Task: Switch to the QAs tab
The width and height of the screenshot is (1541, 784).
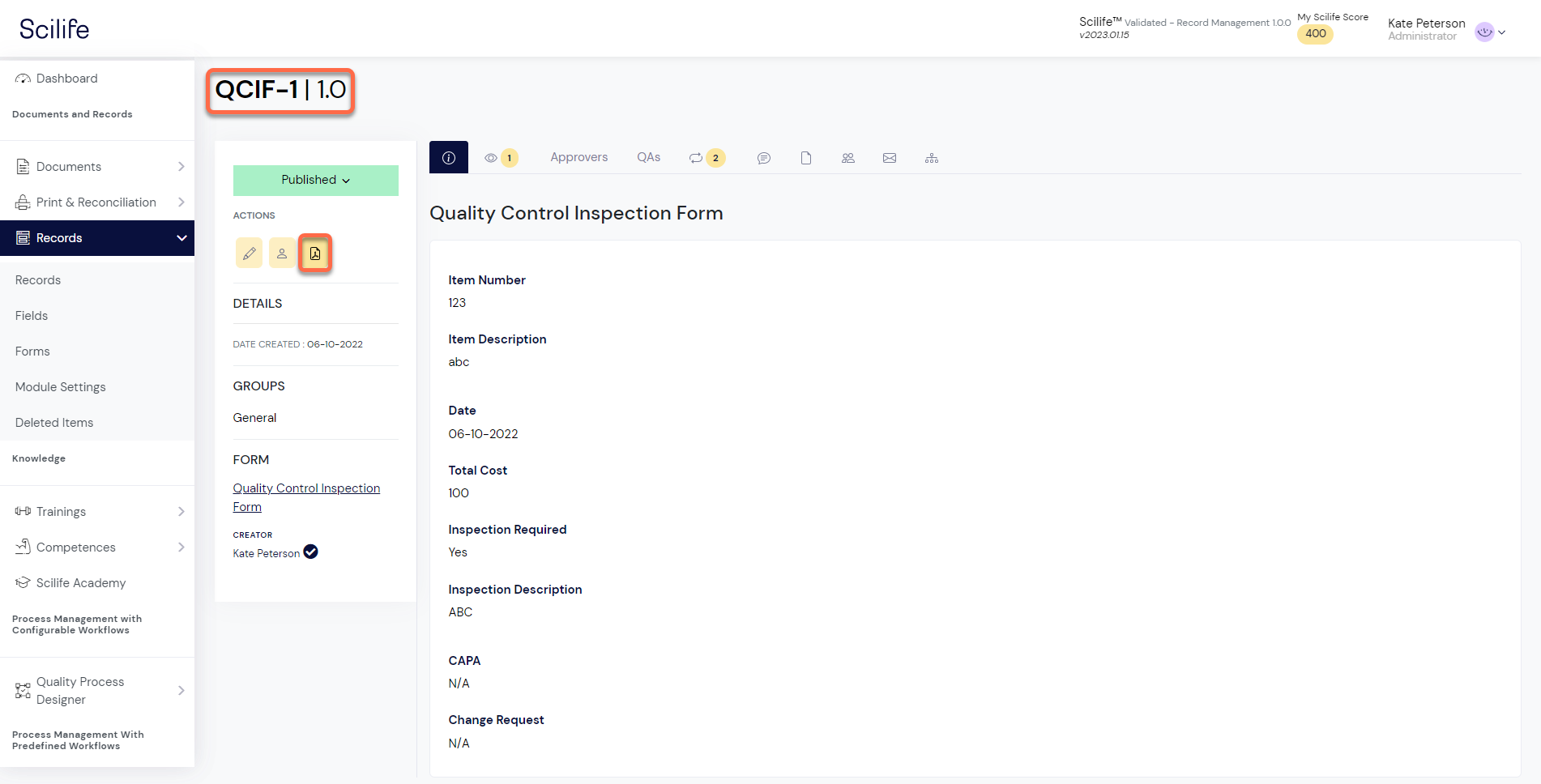Action: click(x=649, y=157)
